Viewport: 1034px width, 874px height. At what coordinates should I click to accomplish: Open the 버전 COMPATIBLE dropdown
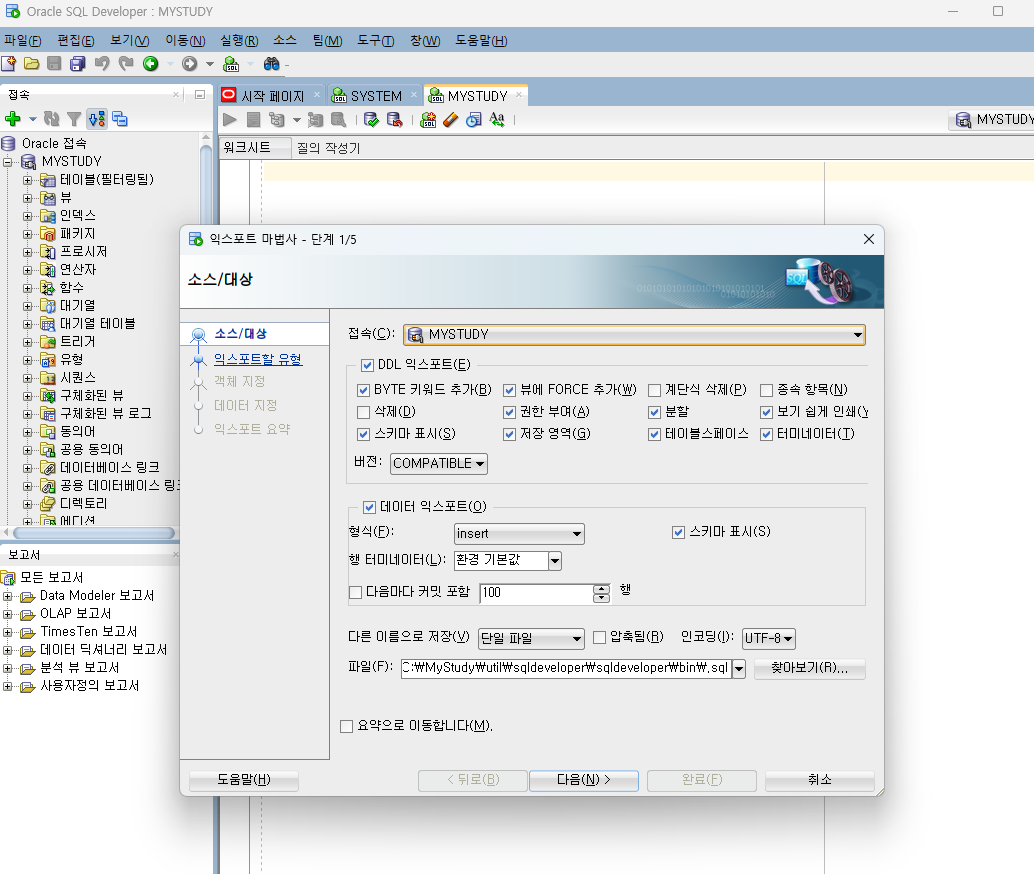pos(439,464)
